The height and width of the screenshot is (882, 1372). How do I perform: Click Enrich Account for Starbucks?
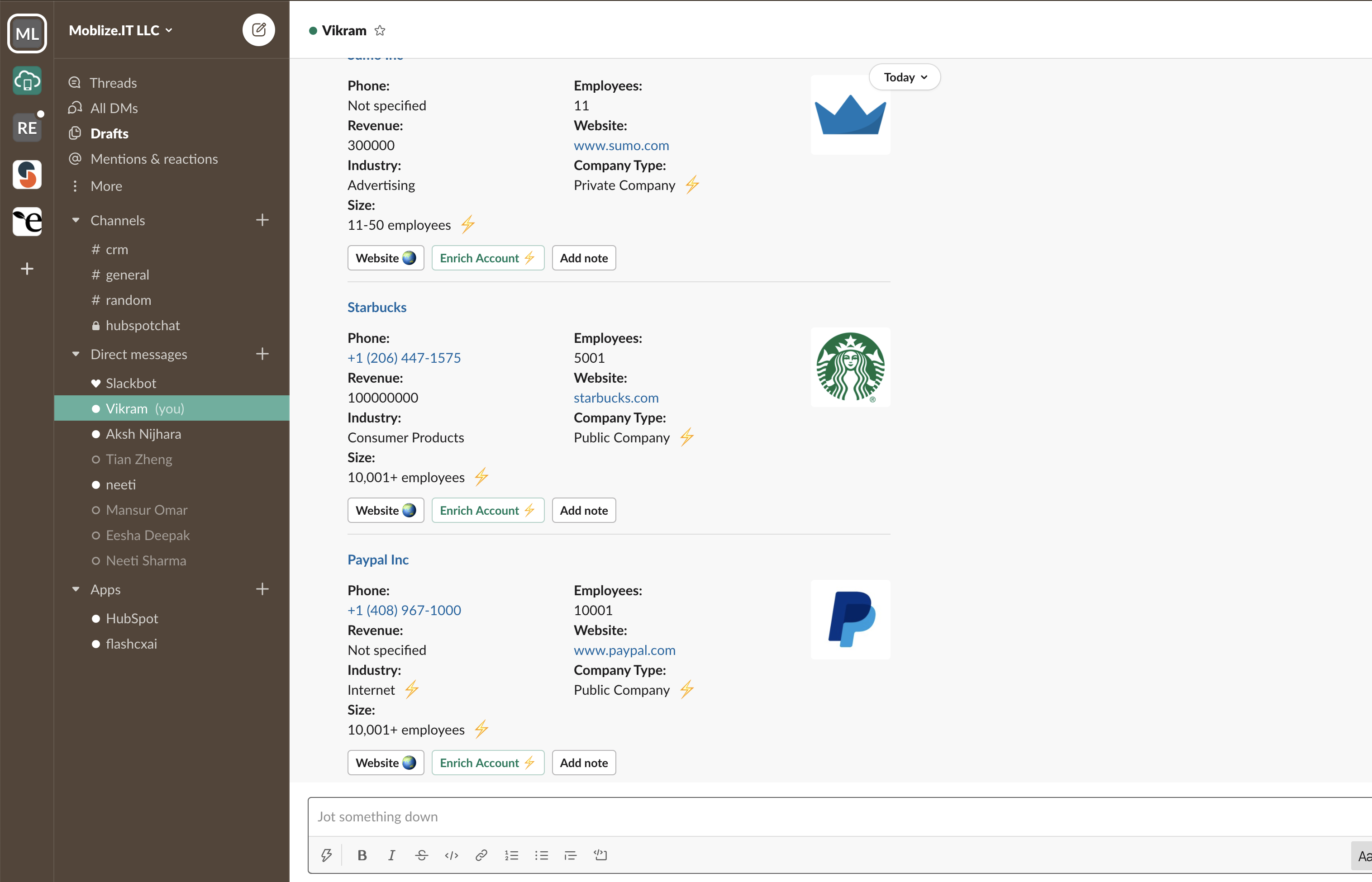pos(487,510)
